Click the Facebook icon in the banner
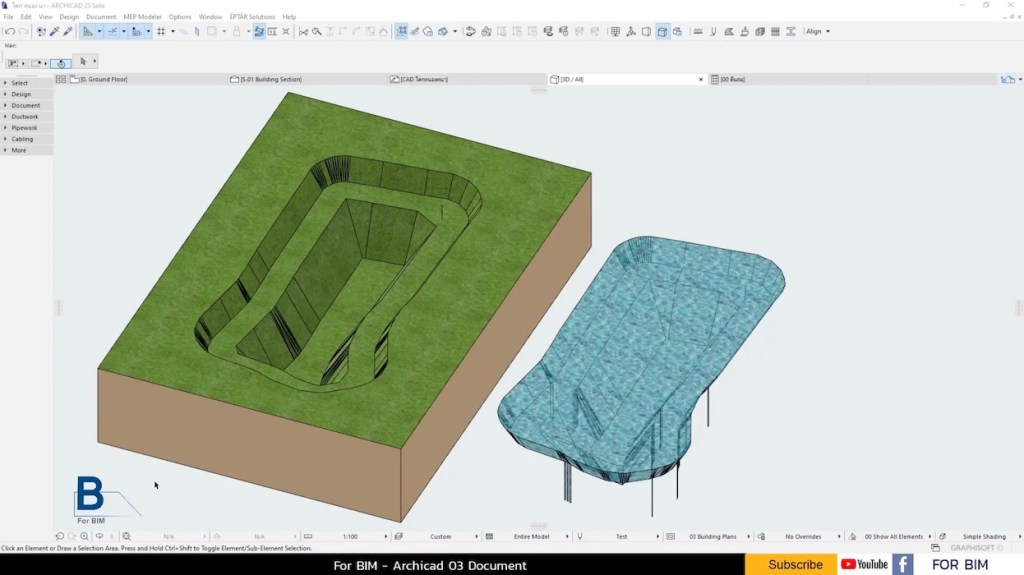Screen dimensions: 1024x575 coord(902,564)
